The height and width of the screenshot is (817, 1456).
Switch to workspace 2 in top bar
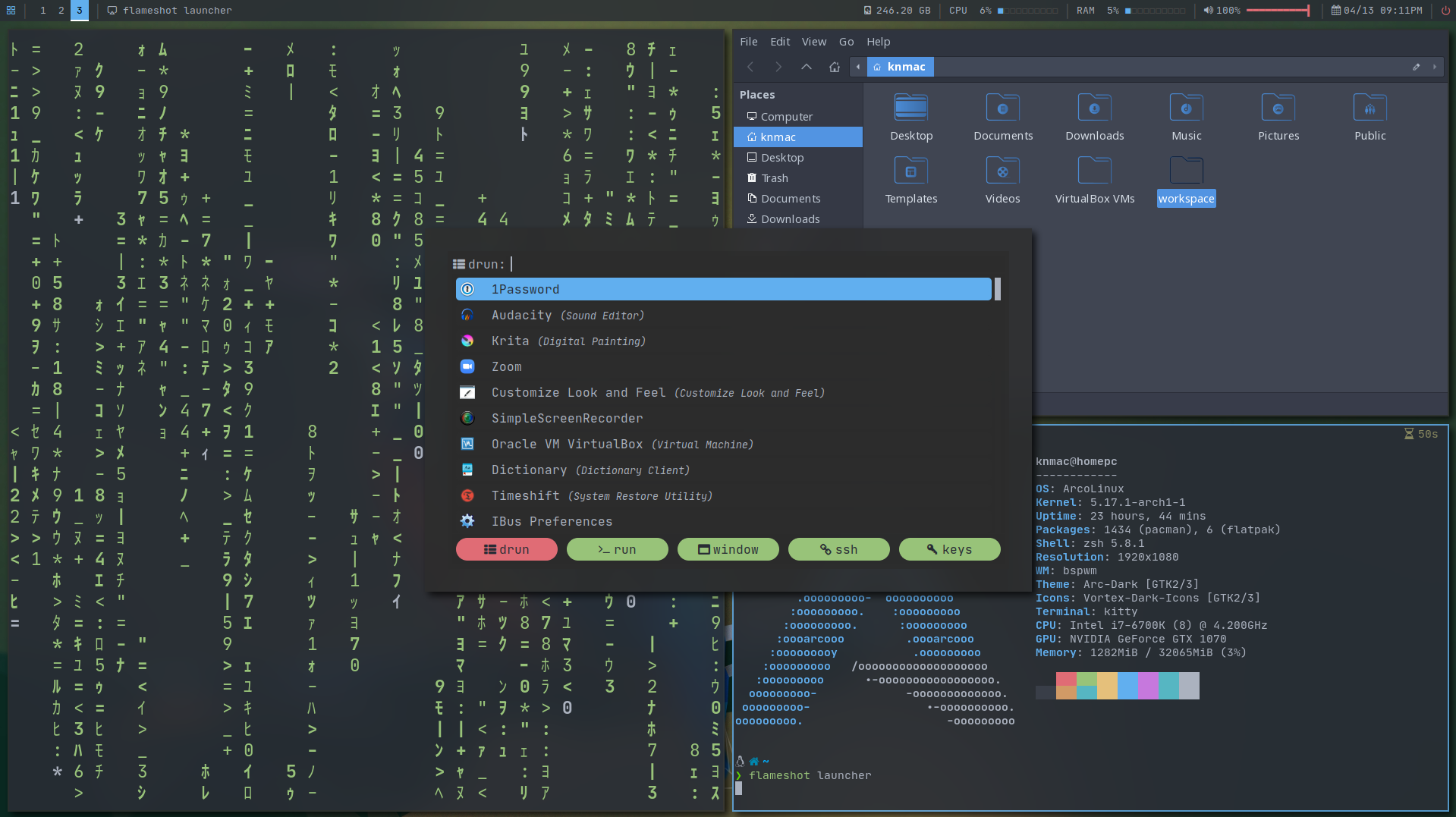click(x=61, y=11)
